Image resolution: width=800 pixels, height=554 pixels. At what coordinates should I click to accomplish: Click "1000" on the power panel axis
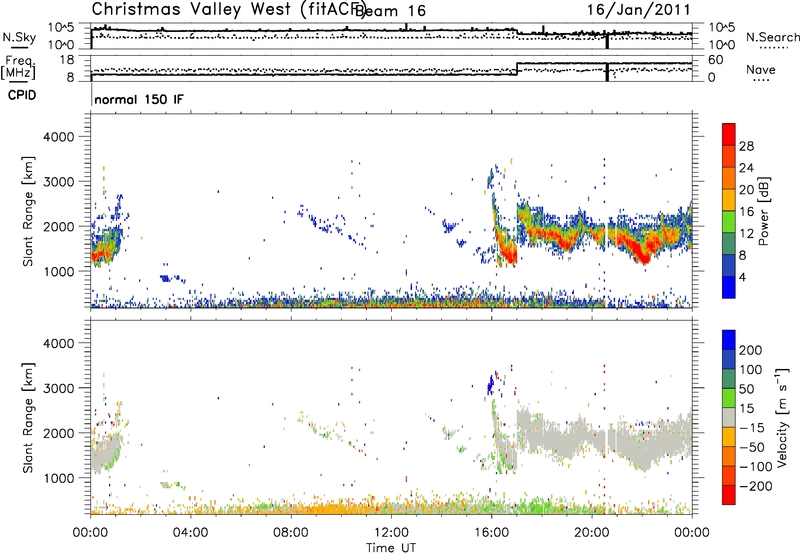pyautogui.click(x=58, y=271)
